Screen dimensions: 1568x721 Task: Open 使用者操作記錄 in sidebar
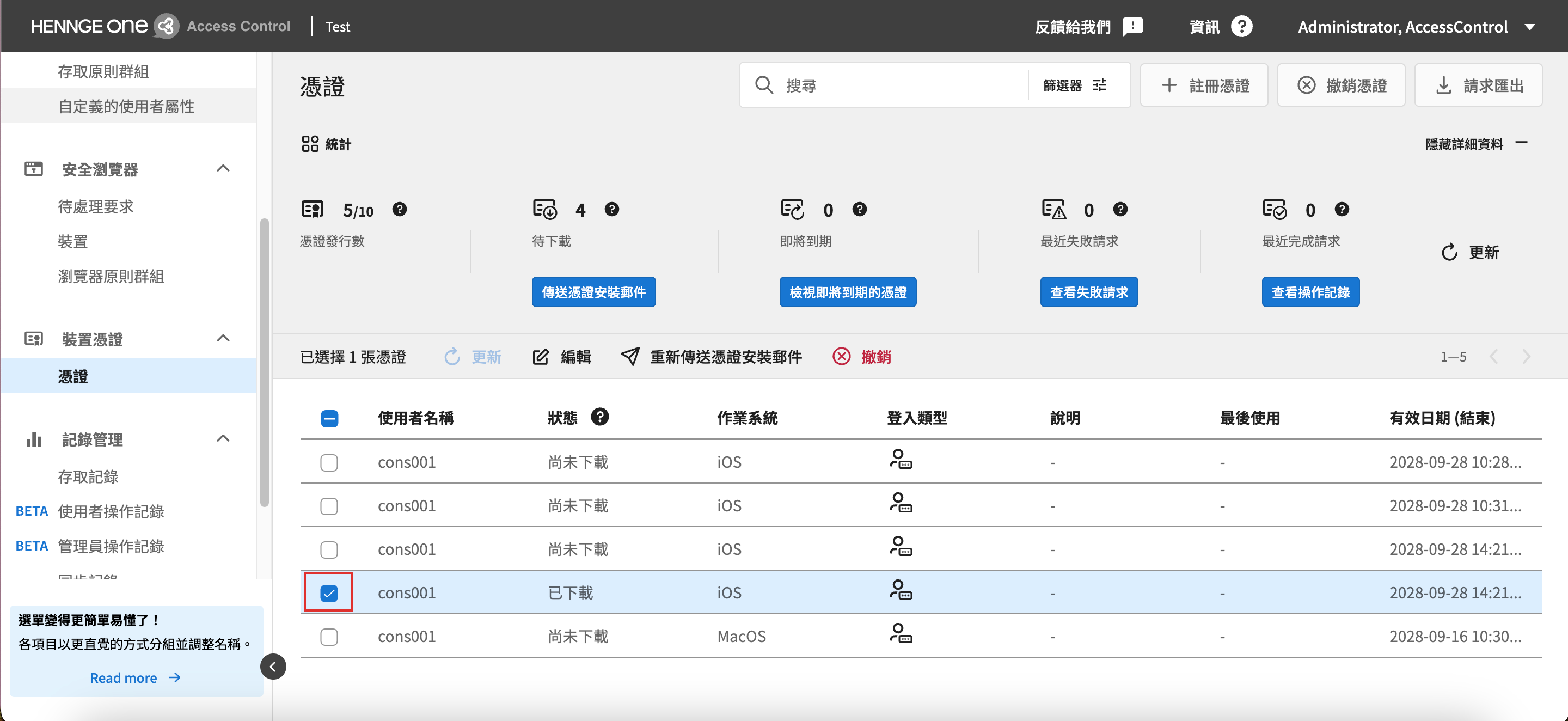(x=111, y=511)
